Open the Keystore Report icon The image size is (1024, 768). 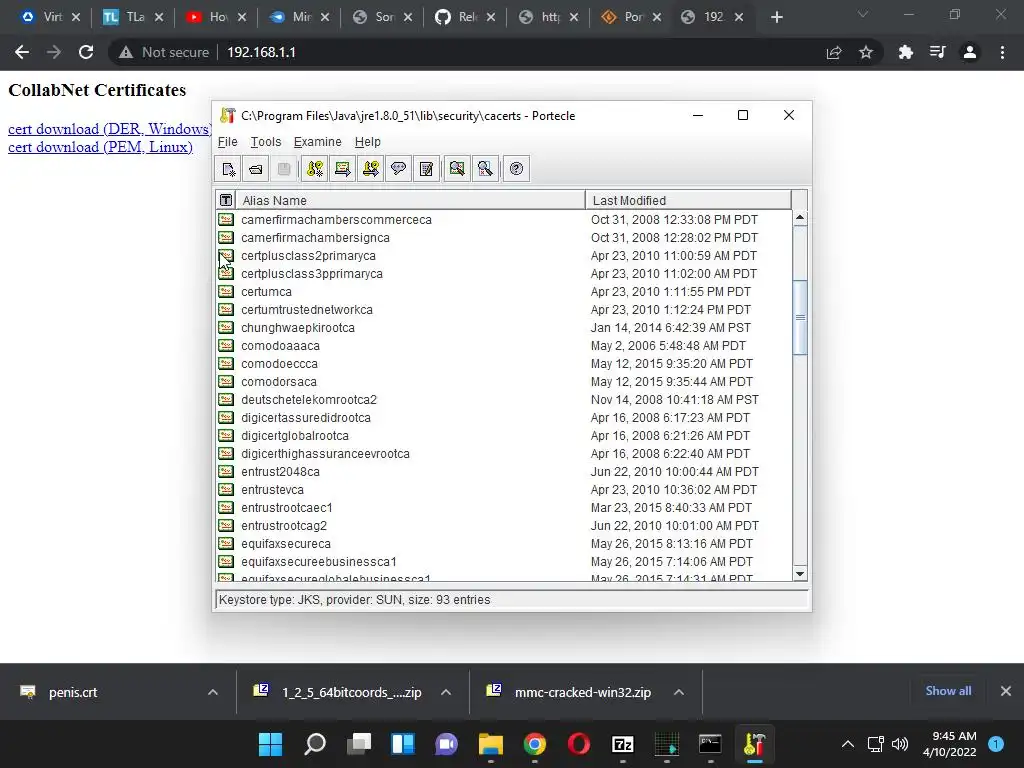[426, 169]
